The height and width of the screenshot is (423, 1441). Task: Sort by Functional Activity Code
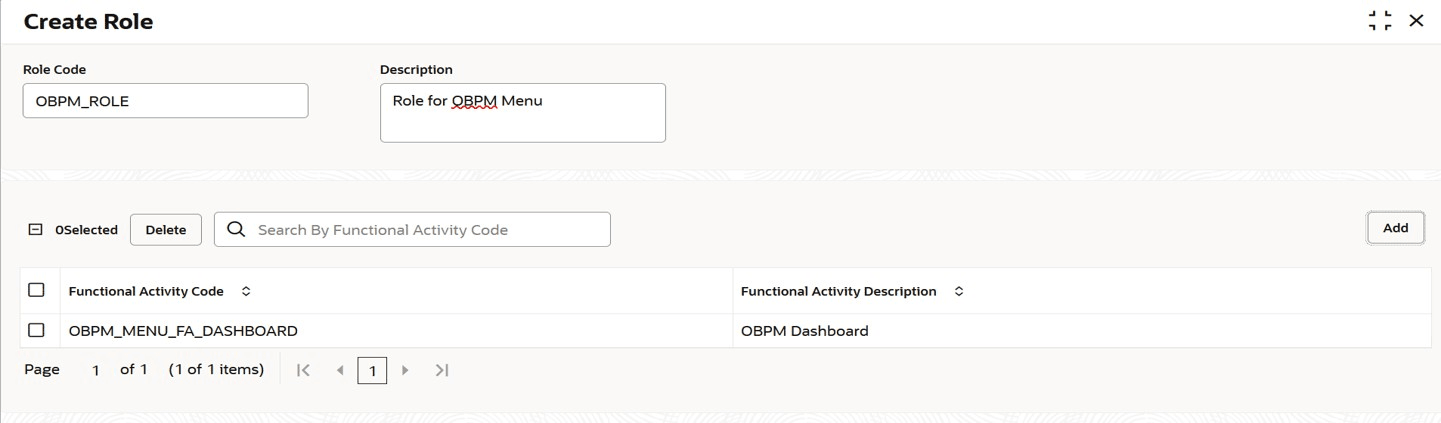point(246,292)
